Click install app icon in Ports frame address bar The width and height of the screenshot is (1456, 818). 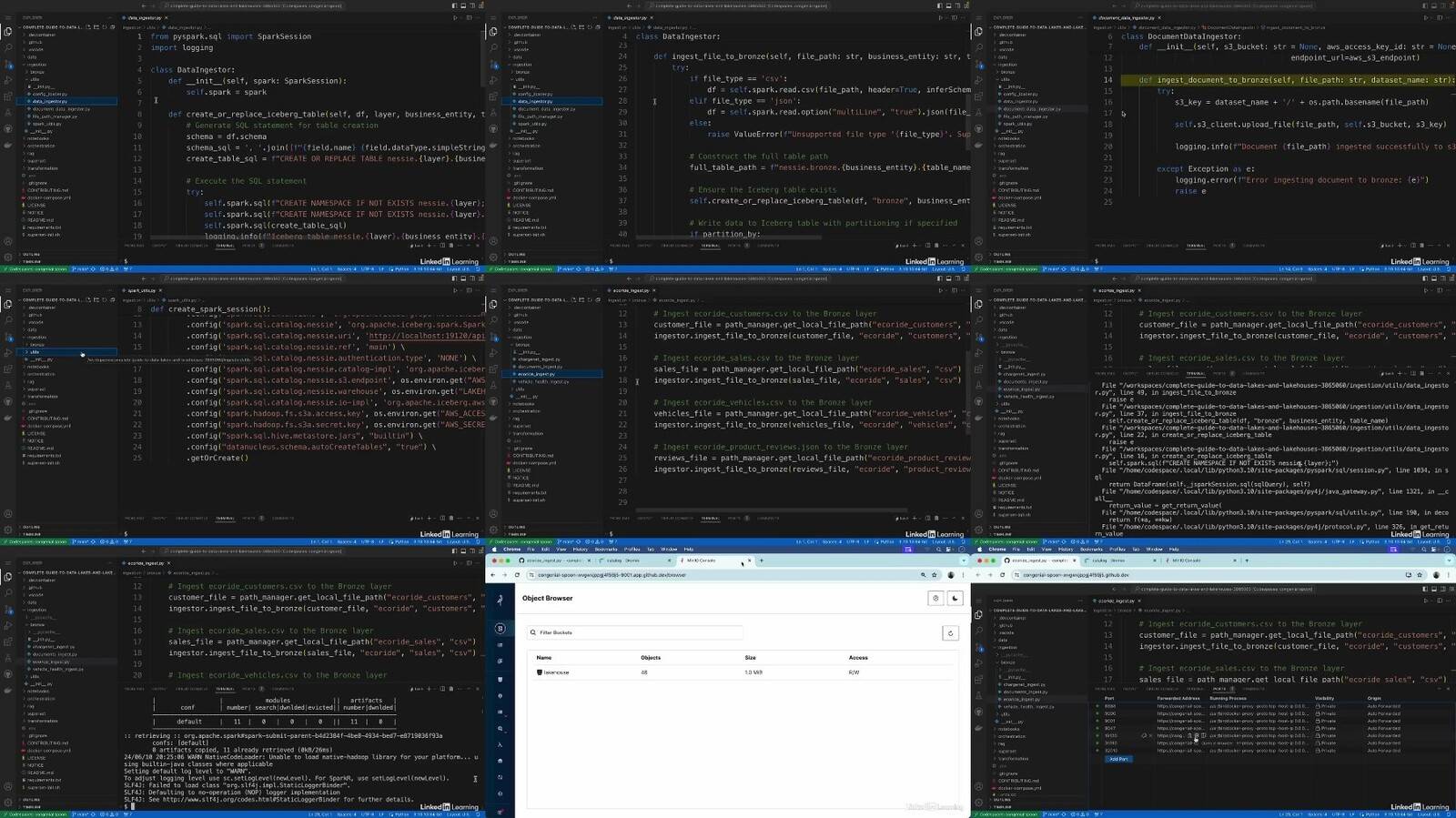coord(1409,575)
